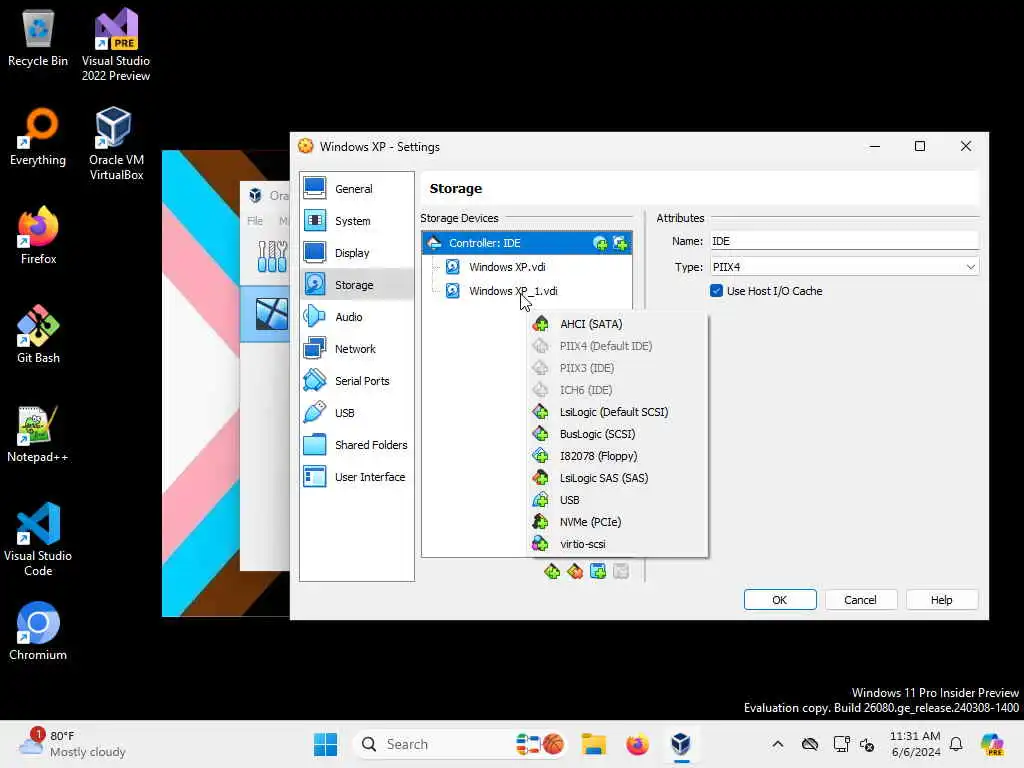
Task: Open File menu in VirtualBox Manager window
Action: tap(255, 221)
